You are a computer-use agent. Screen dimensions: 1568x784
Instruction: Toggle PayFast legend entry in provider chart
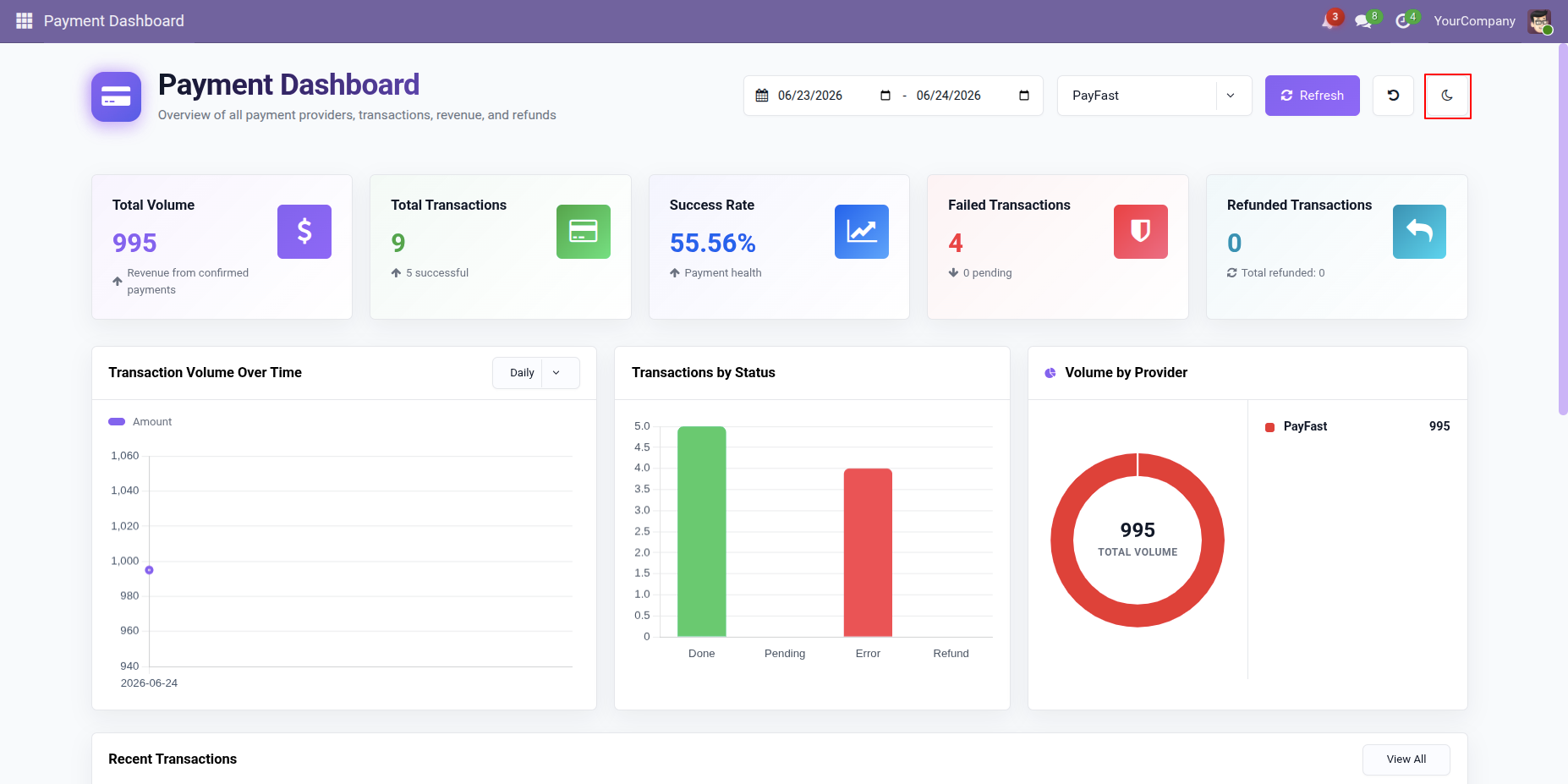(x=1296, y=426)
